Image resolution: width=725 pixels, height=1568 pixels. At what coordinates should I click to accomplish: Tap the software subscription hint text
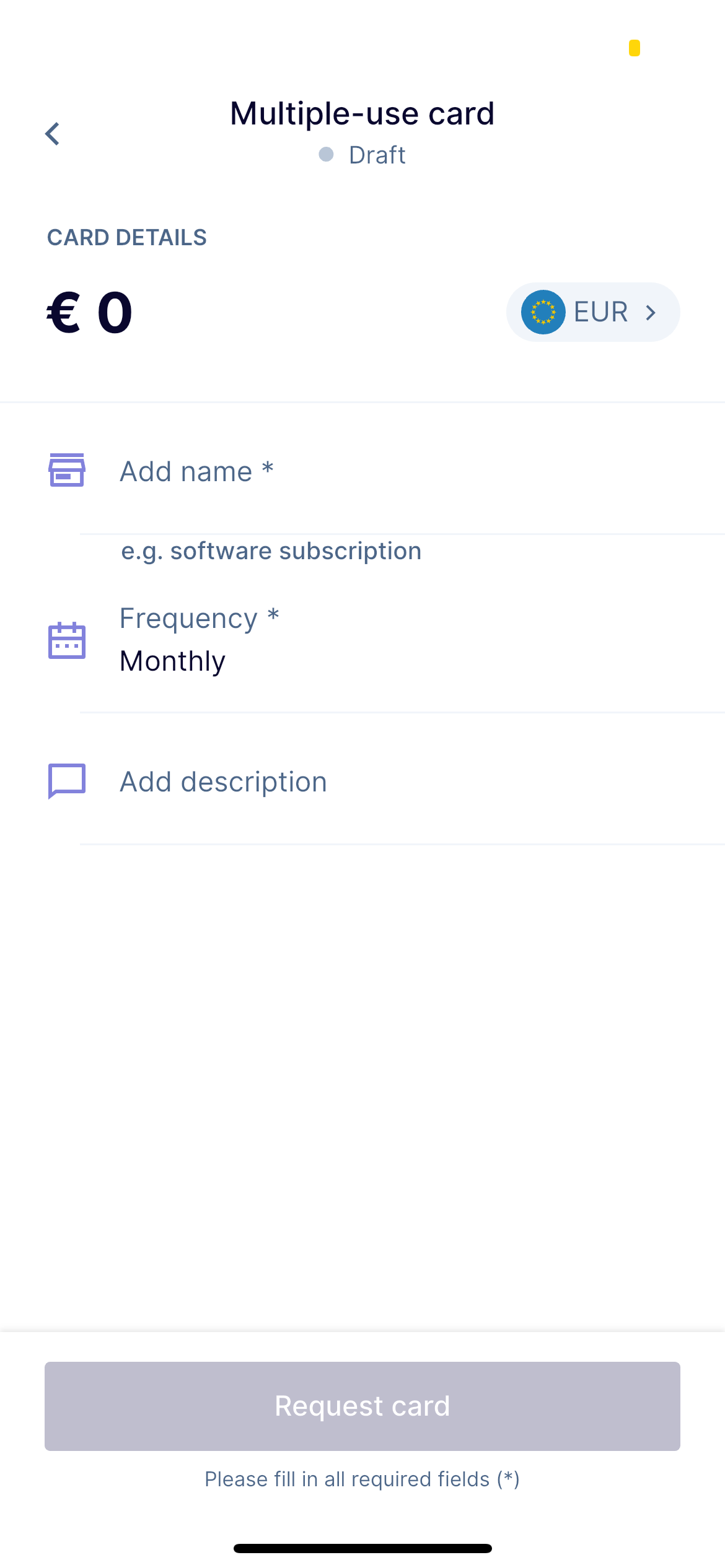click(x=271, y=551)
